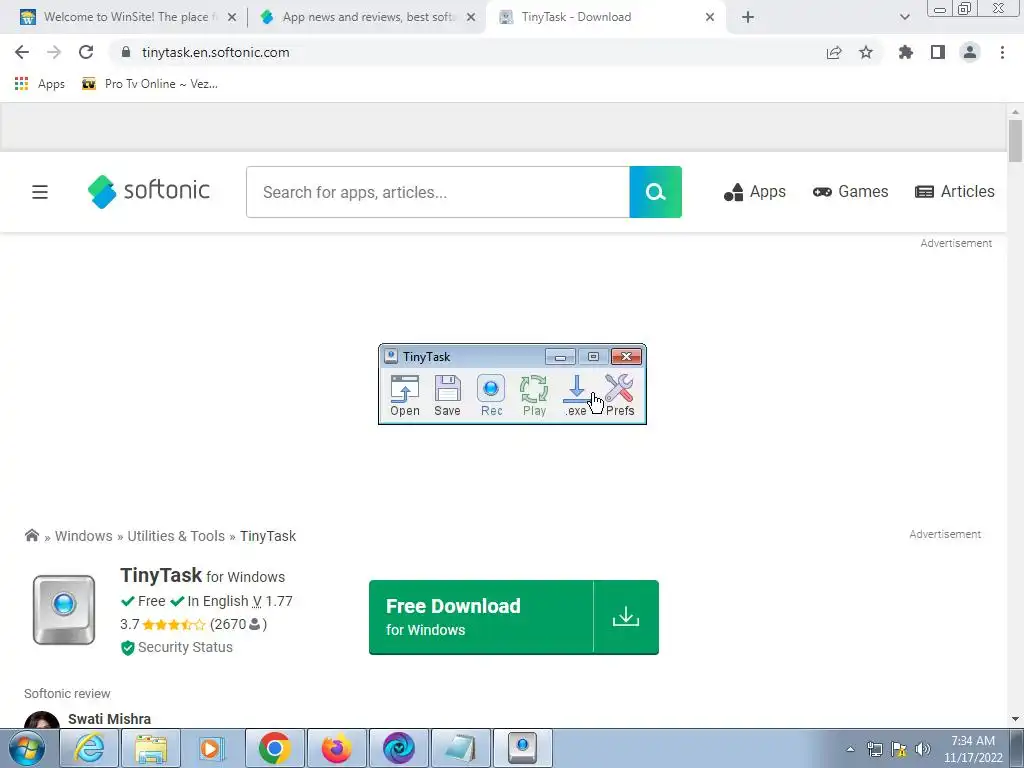Click site lock icon in address bar
This screenshot has width=1024, height=768.
[x=126, y=52]
